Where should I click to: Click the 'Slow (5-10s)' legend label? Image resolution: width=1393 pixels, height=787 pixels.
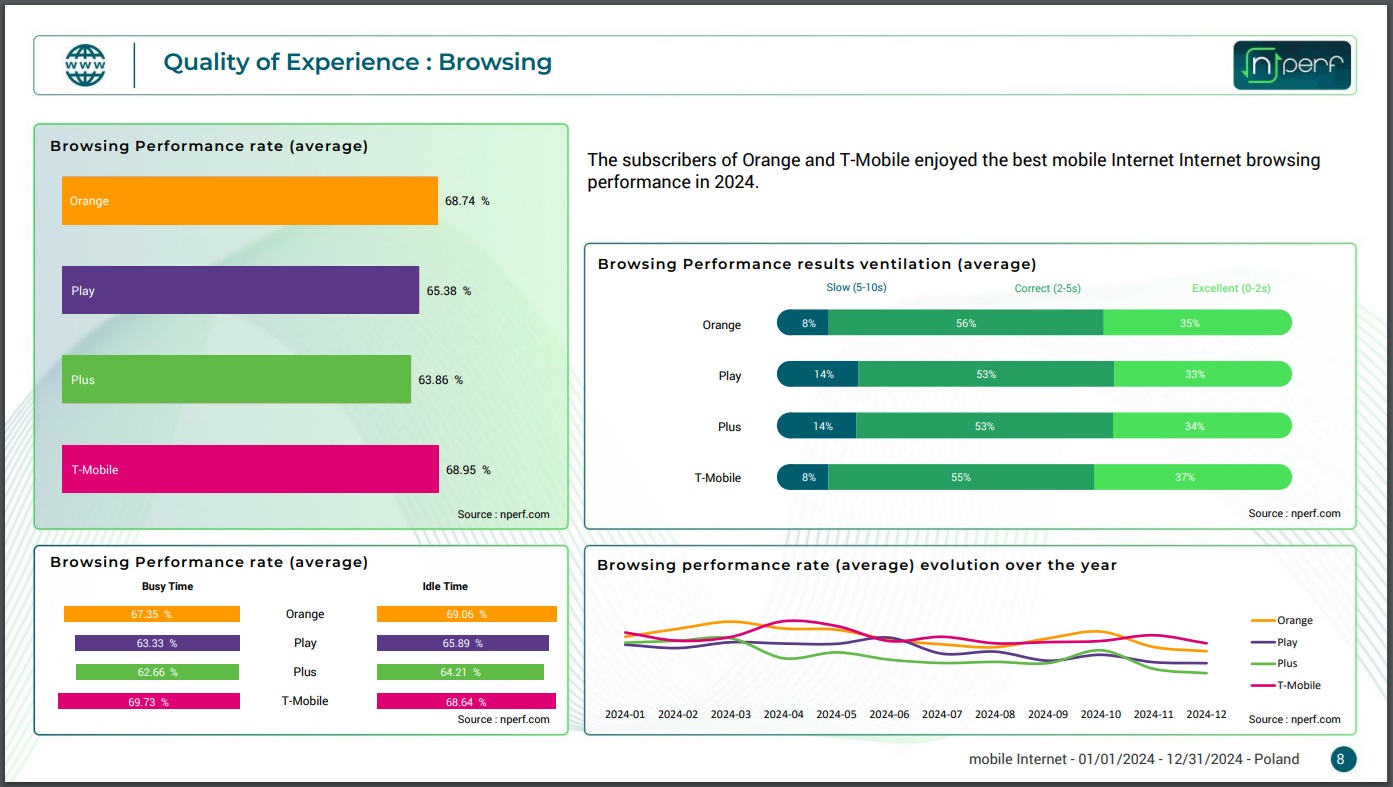coord(856,288)
